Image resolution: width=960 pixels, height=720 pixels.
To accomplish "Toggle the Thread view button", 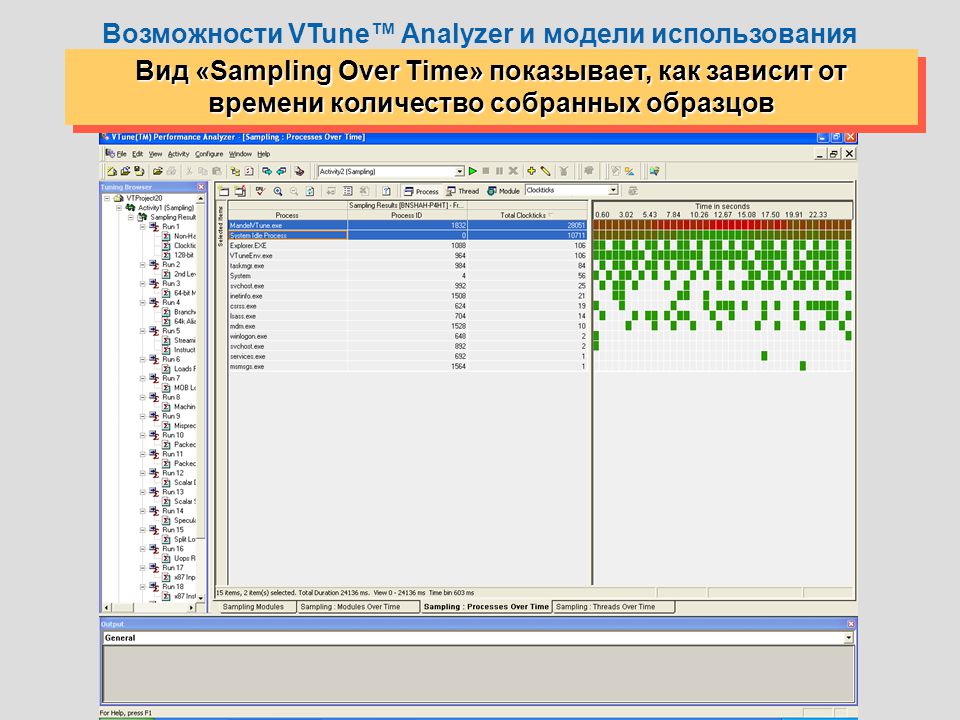I will click(463, 191).
